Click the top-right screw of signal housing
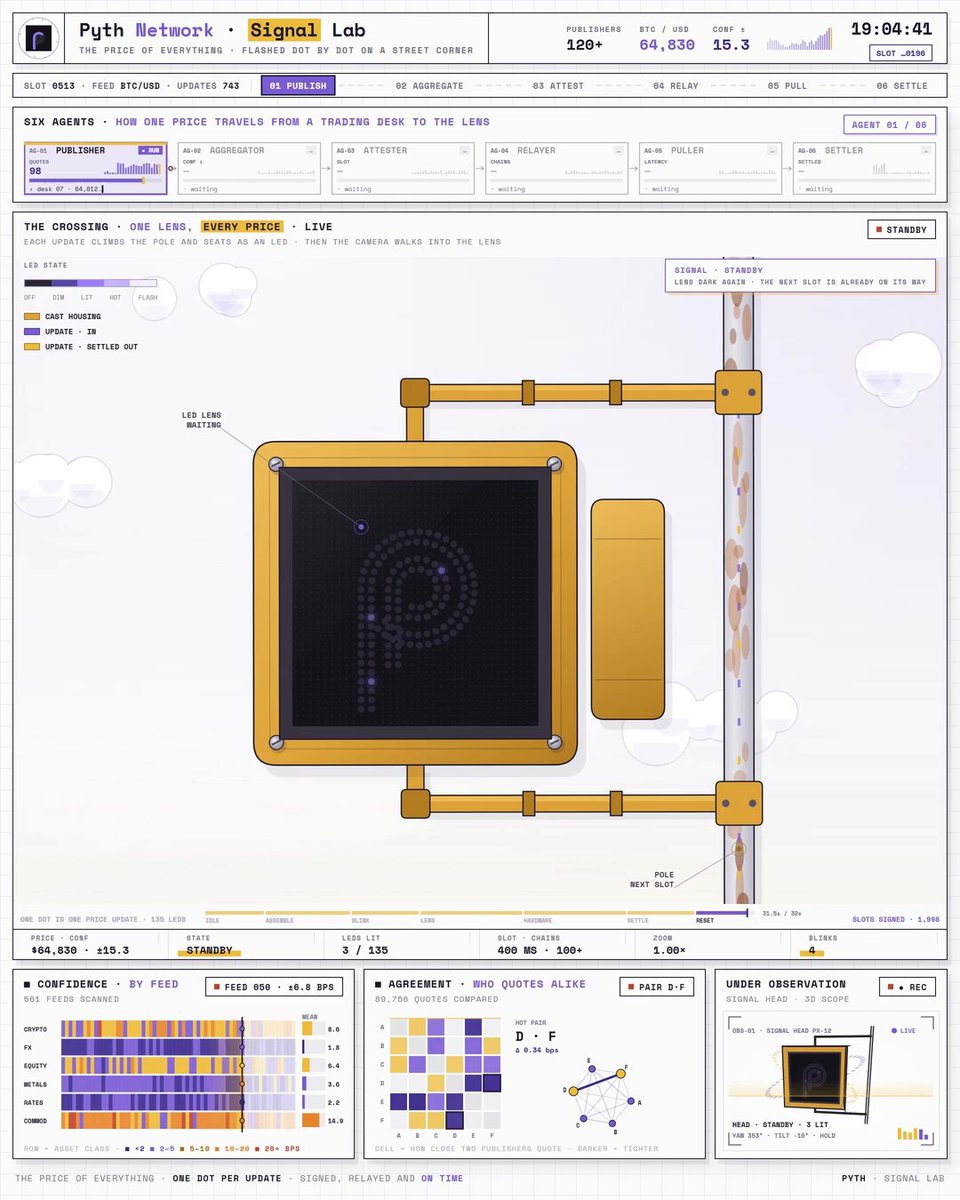The width and height of the screenshot is (960, 1200). [553, 464]
